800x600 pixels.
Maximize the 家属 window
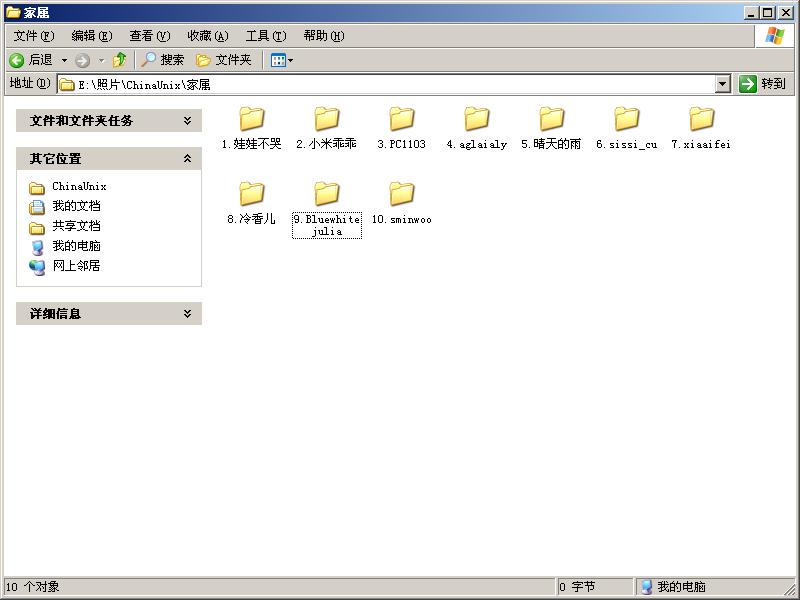[x=768, y=12]
